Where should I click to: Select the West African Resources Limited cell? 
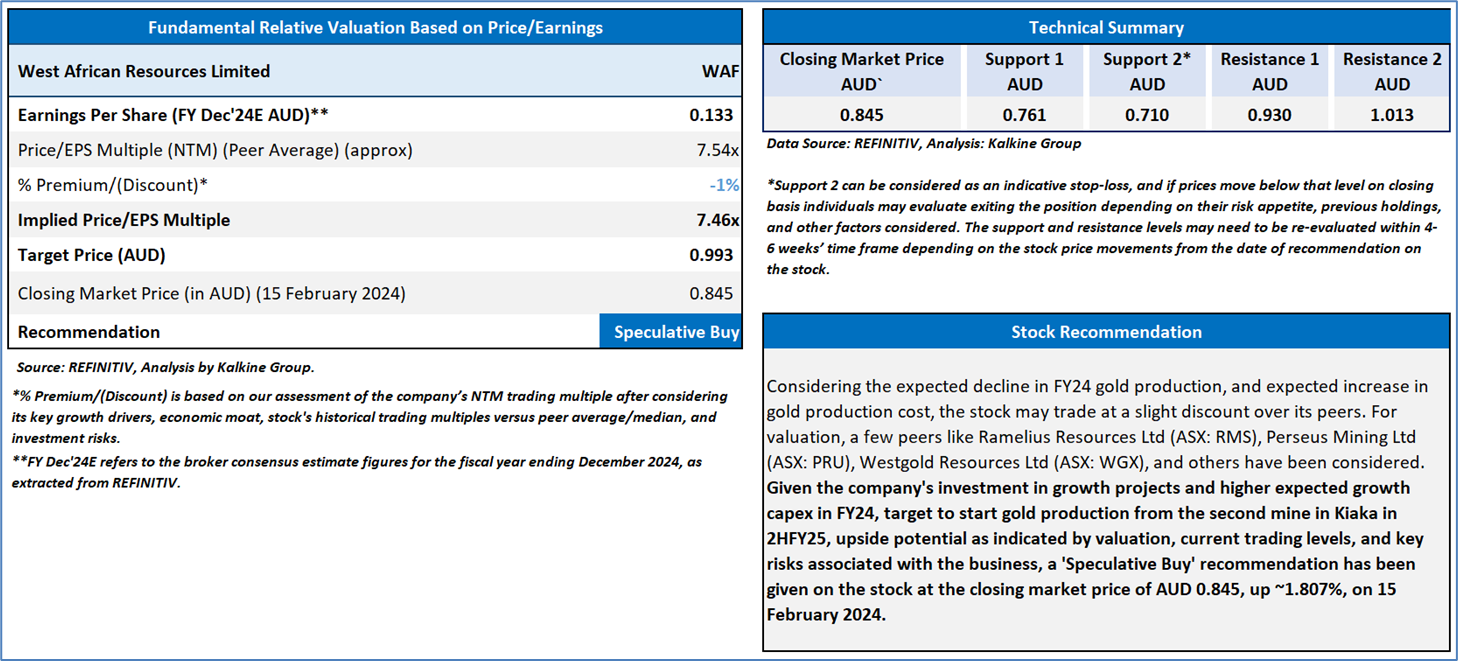tap(144, 71)
